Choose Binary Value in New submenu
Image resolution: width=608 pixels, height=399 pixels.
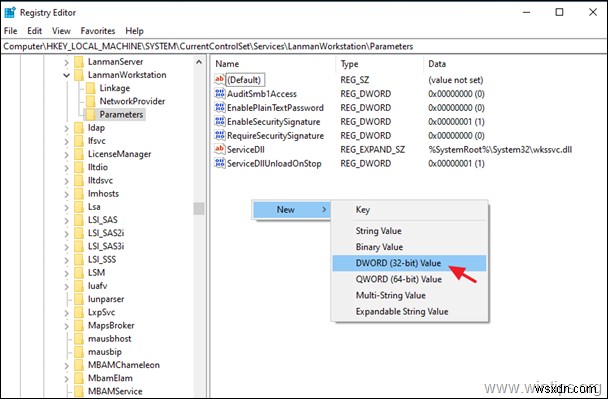click(x=409, y=247)
